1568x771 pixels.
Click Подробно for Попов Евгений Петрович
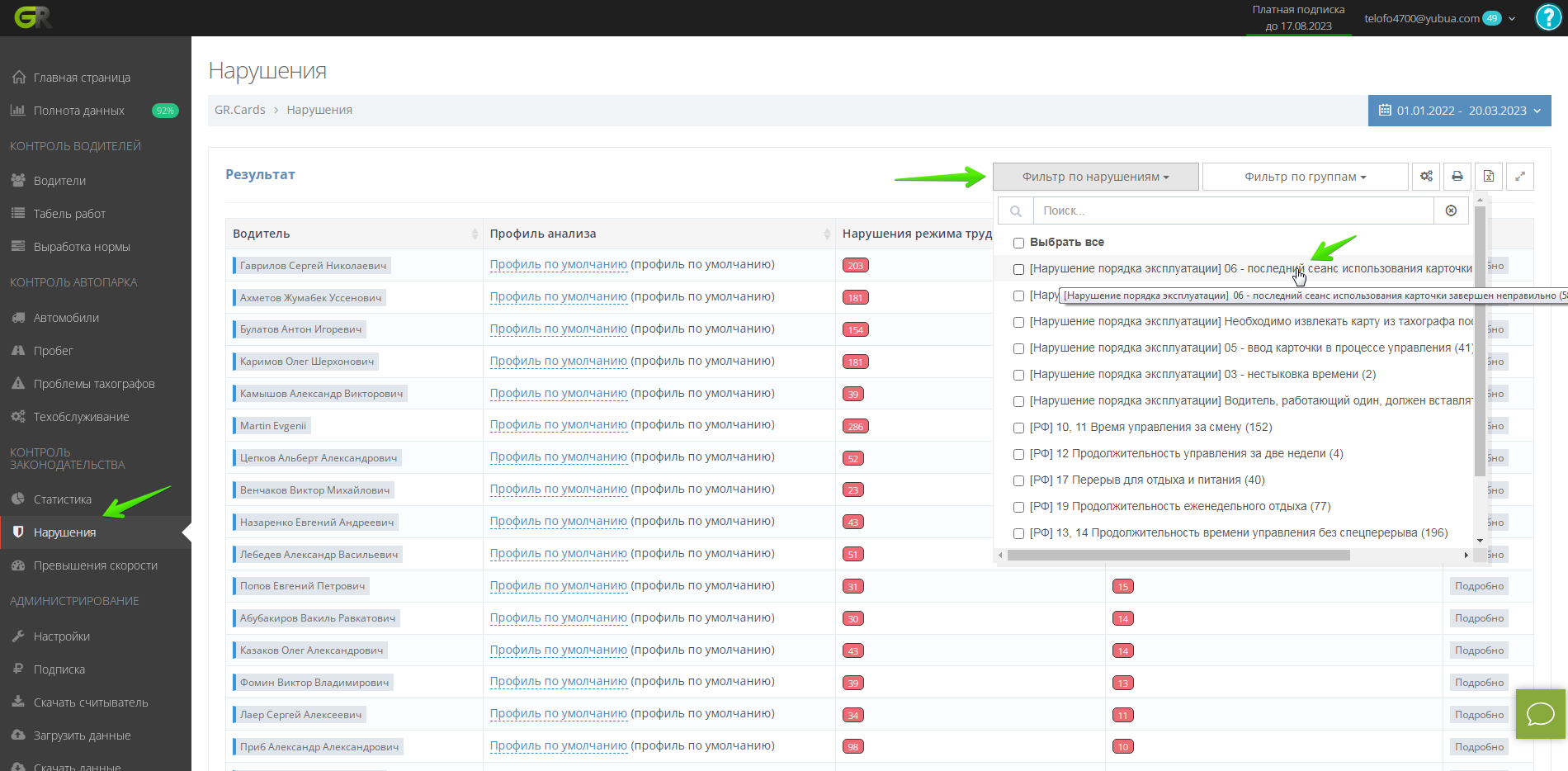1479,586
